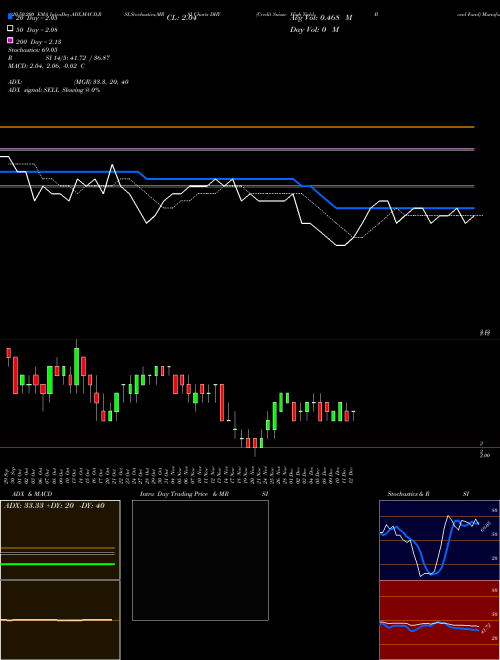The image size is (500, 660).
Task: Click the 'Intra Day Trading Price' panel title
Action: 174,494
